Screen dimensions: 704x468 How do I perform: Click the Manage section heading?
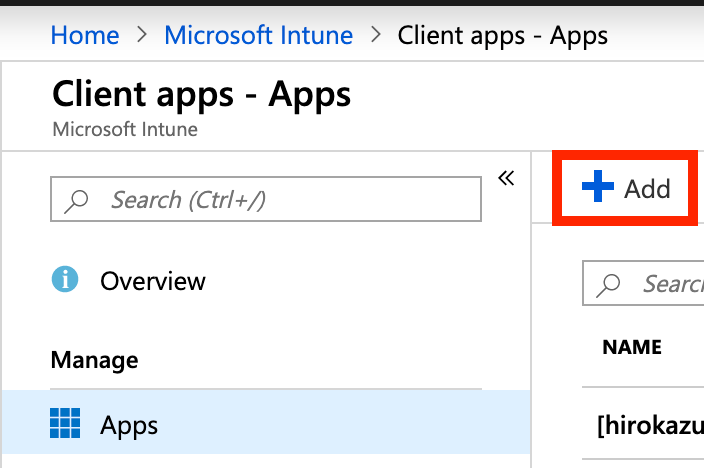[x=94, y=360]
